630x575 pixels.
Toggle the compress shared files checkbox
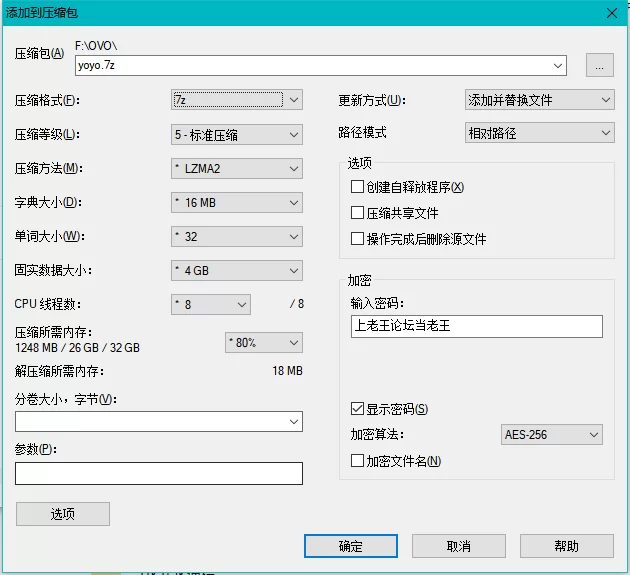click(357, 213)
